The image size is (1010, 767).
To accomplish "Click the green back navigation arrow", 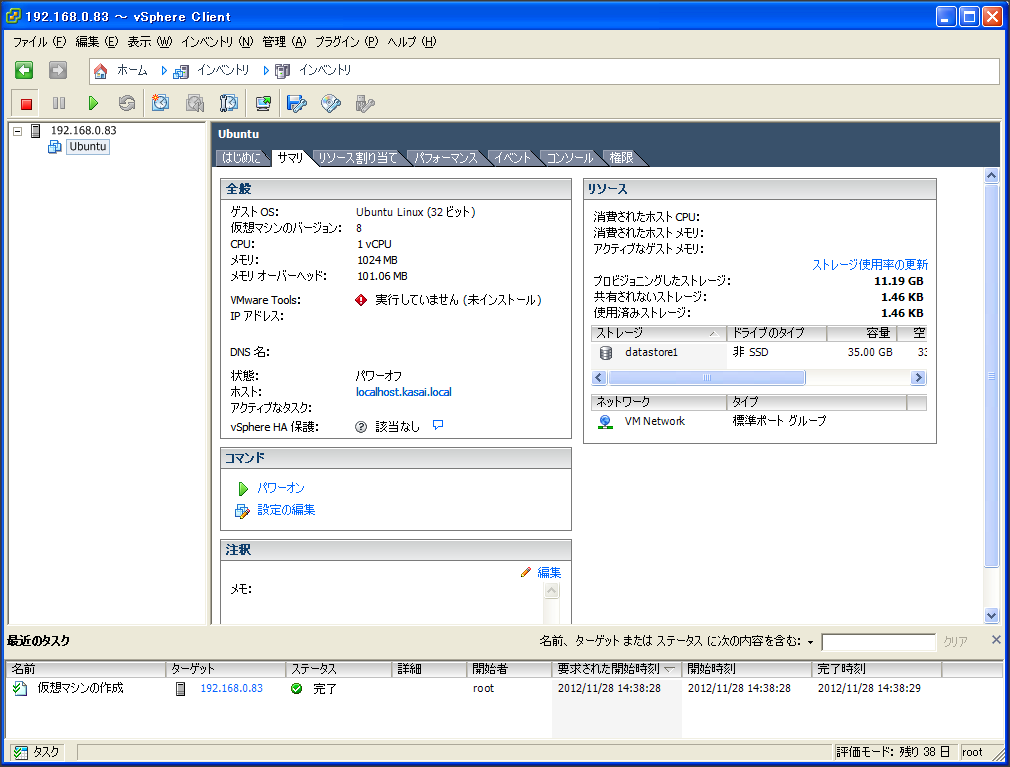I will pyautogui.click(x=24, y=70).
